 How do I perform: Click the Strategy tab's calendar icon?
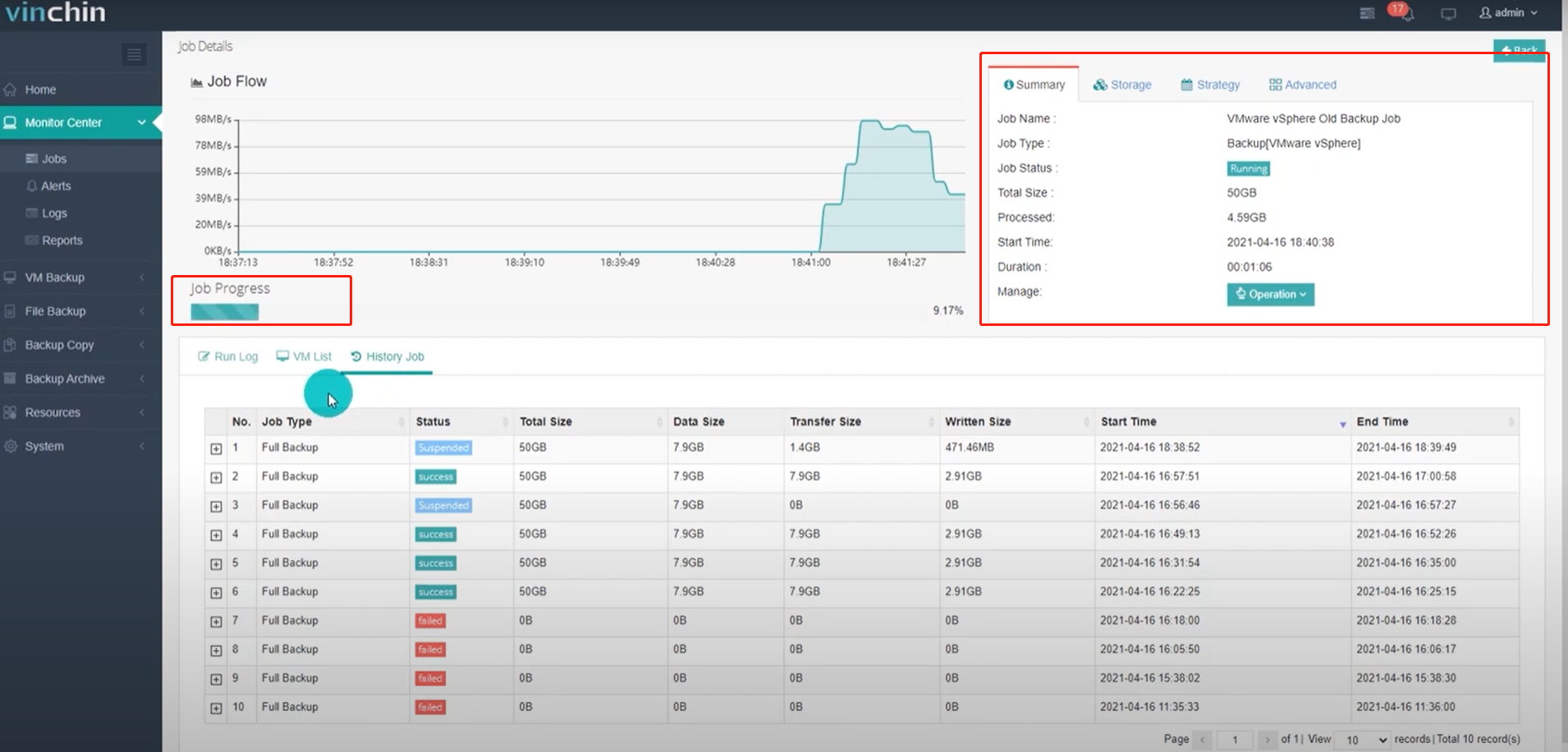1187,85
